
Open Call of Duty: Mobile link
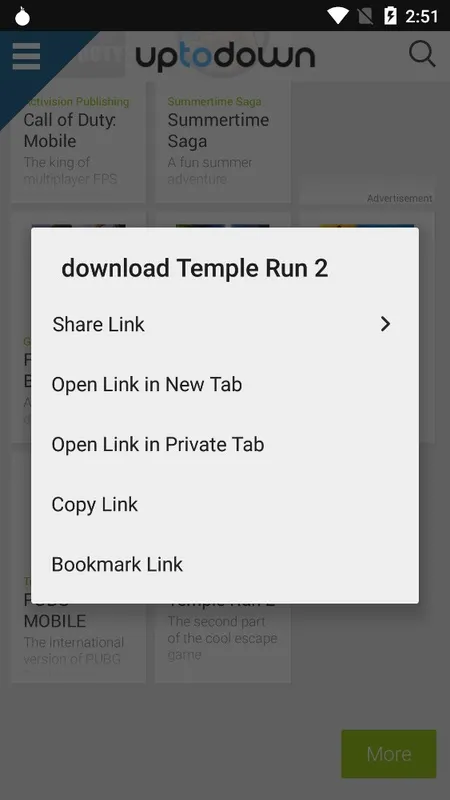[x=71, y=130]
